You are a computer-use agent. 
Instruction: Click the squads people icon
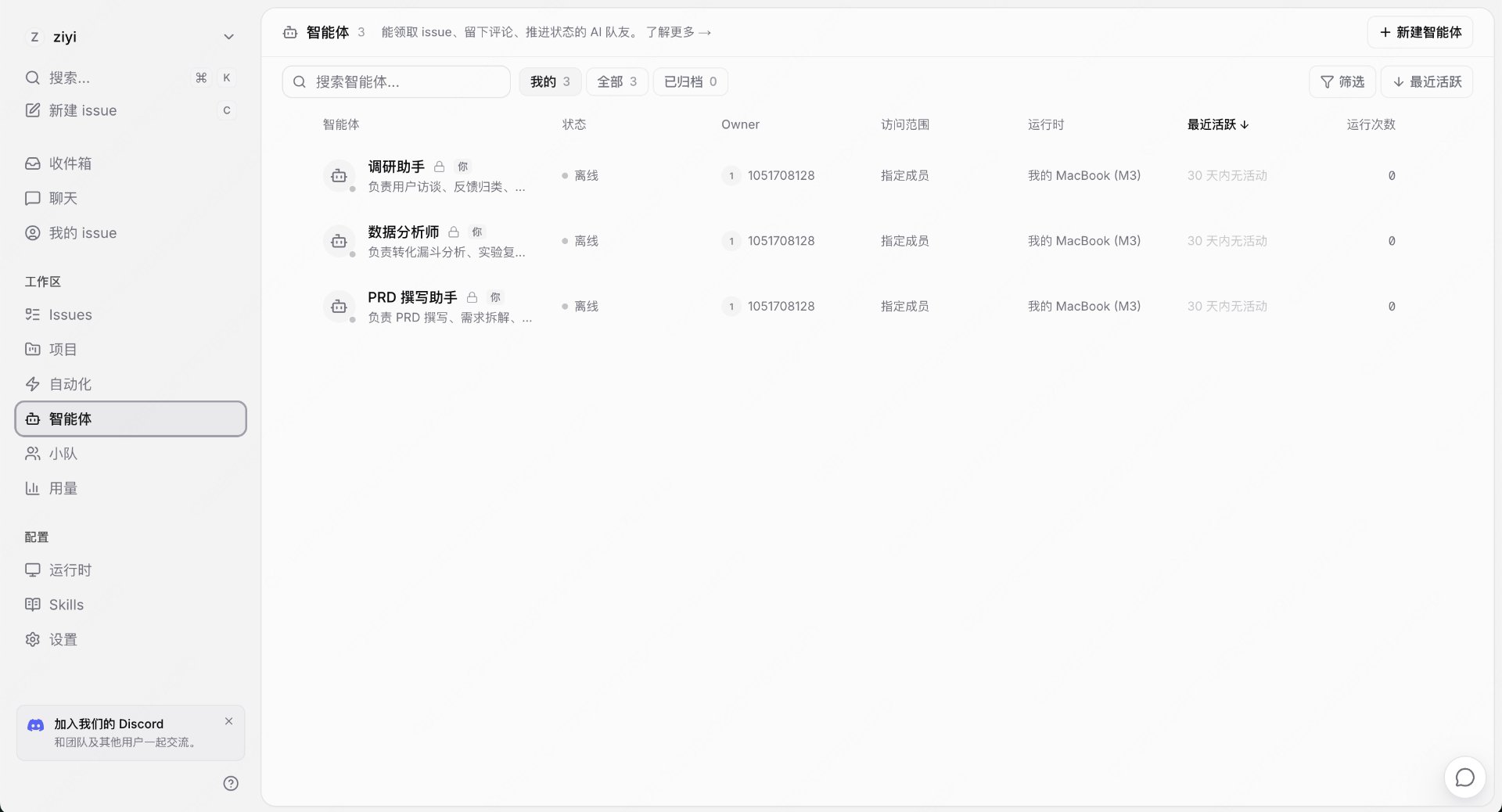32,454
